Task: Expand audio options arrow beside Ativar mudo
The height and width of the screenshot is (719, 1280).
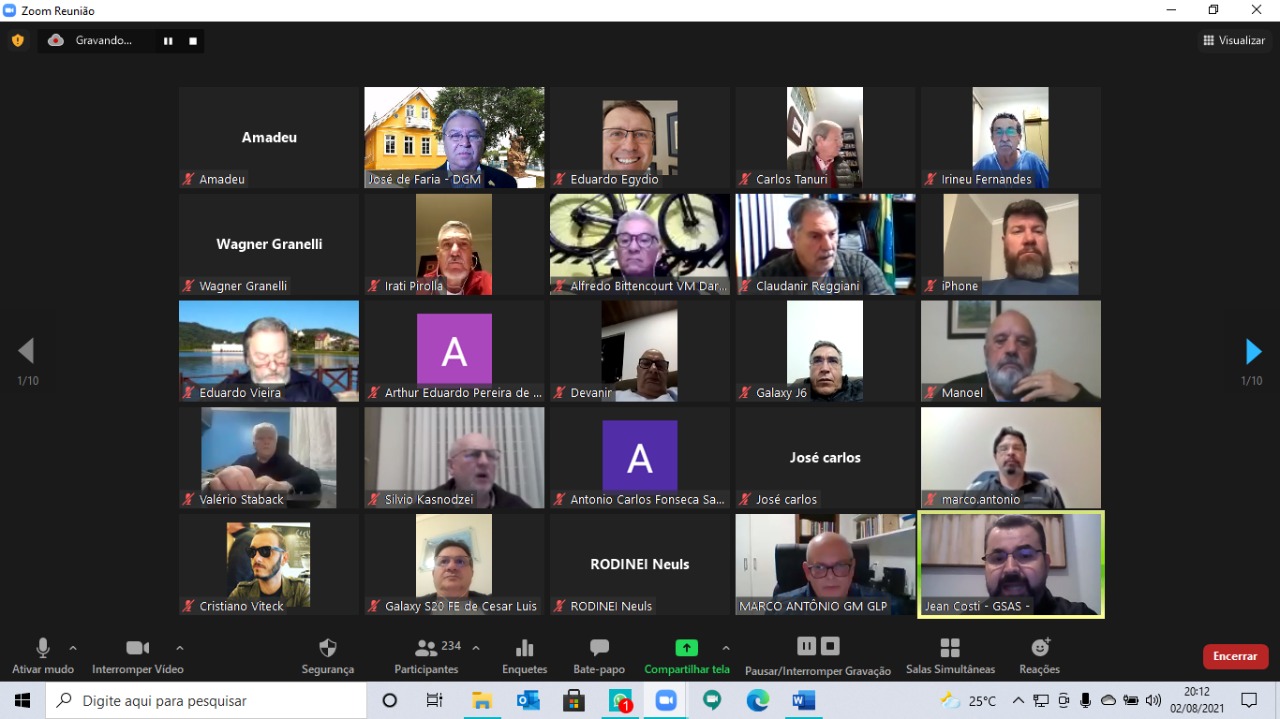Action: [73, 648]
